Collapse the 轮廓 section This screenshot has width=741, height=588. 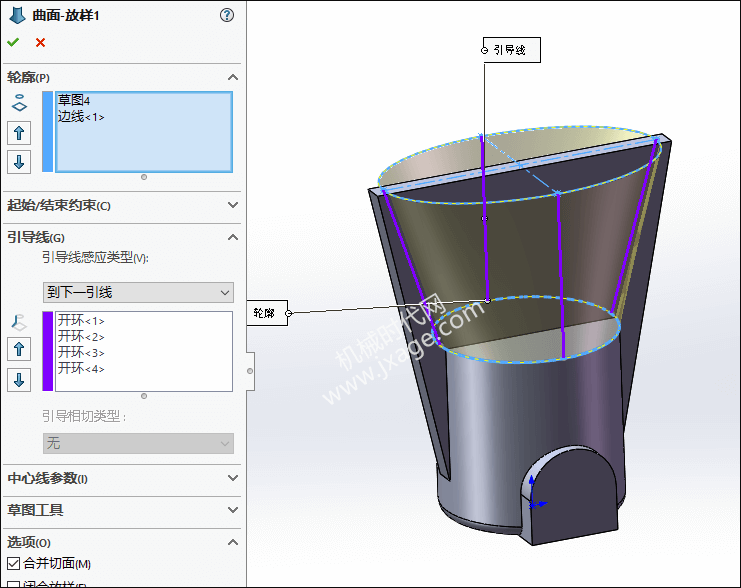(232, 77)
